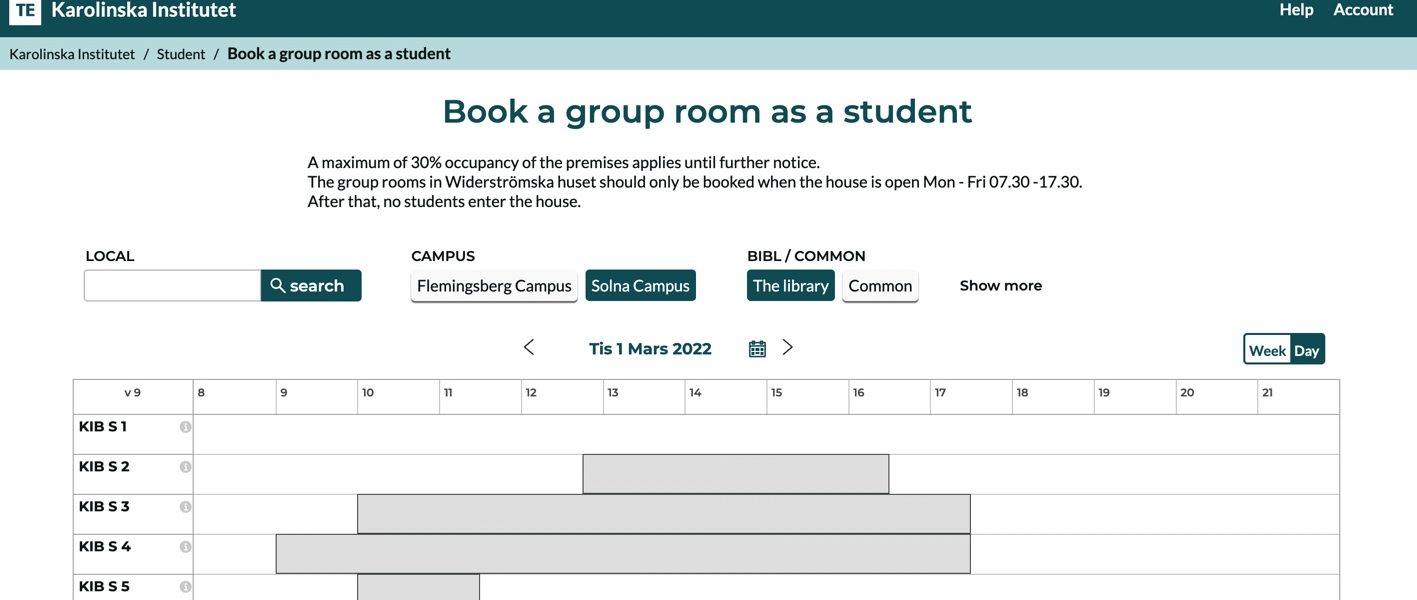Go to previous day with left arrow
This screenshot has width=1417, height=600.
(x=529, y=347)
